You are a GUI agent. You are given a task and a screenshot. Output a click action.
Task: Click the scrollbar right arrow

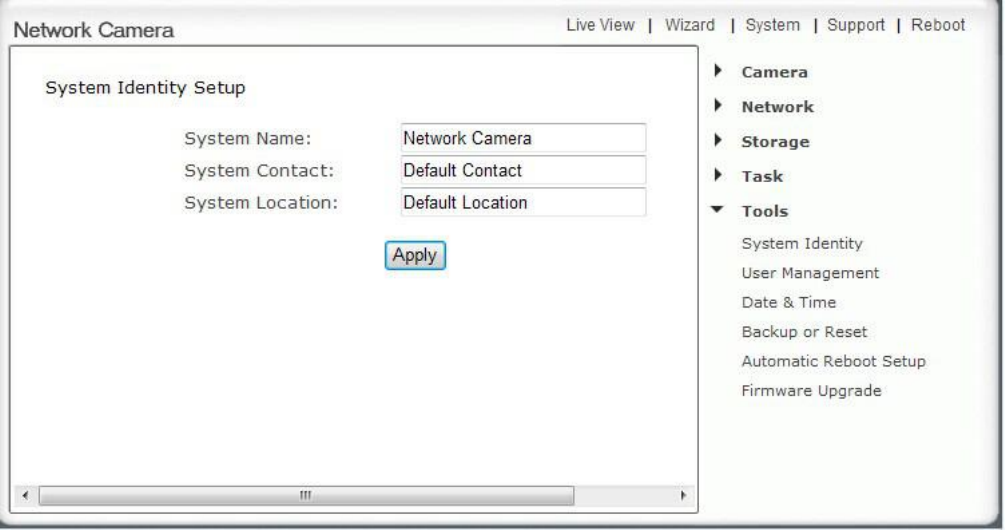coord(683,495)
